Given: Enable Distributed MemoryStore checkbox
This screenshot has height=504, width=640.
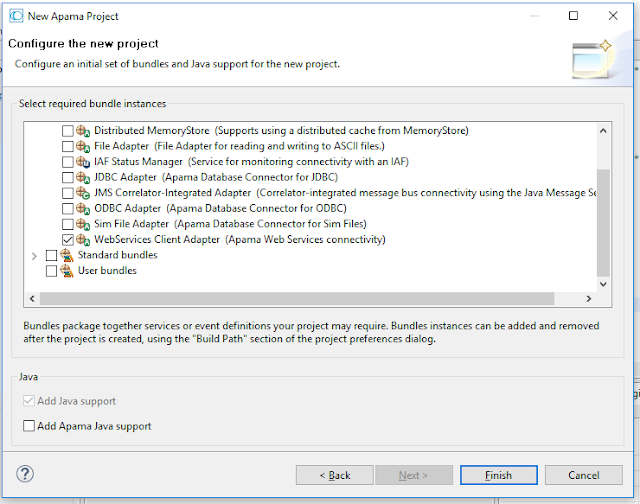Looking at the screenshot, I should coord(68,131).
